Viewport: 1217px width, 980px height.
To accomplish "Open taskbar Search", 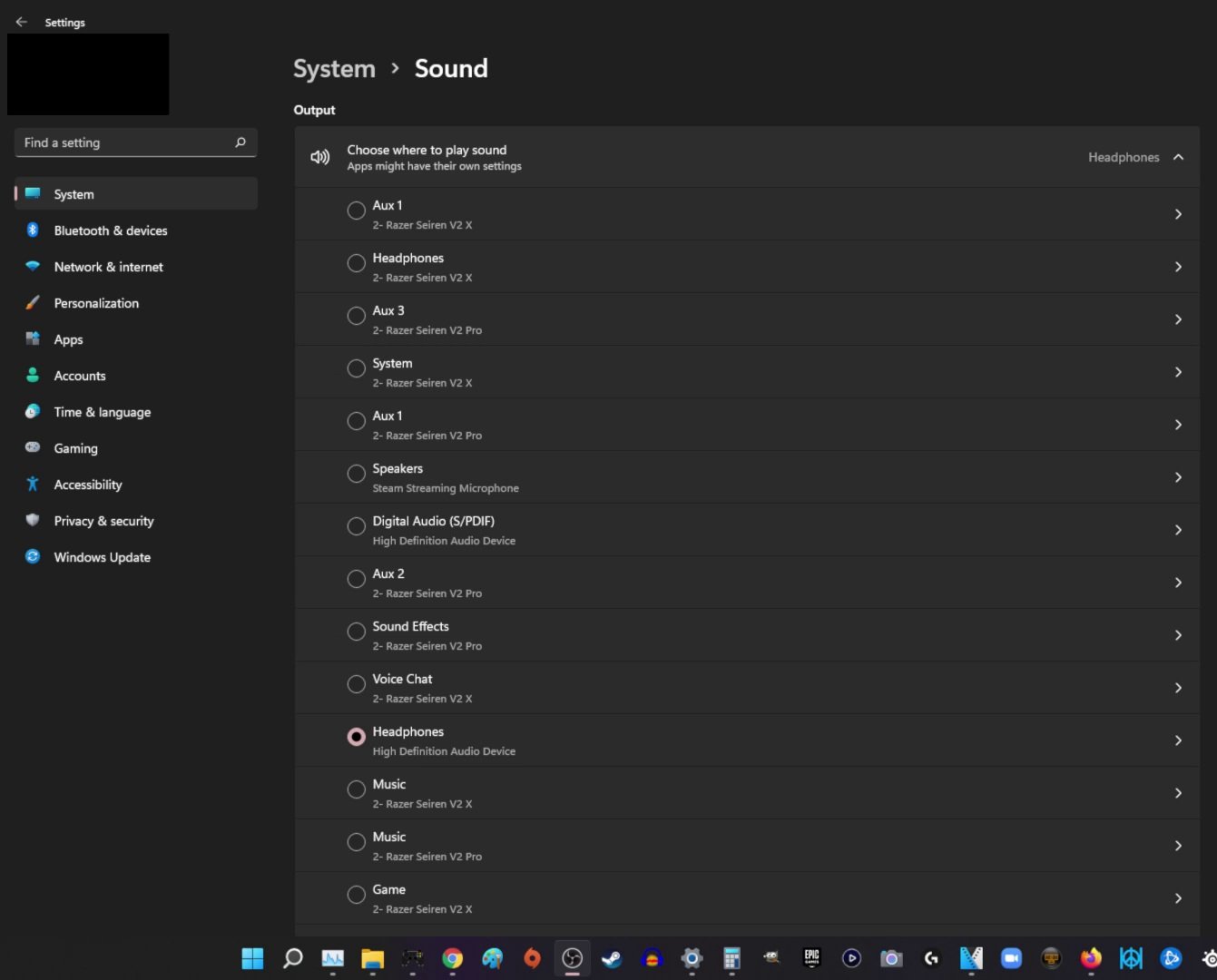I will (x=292, y=958).
